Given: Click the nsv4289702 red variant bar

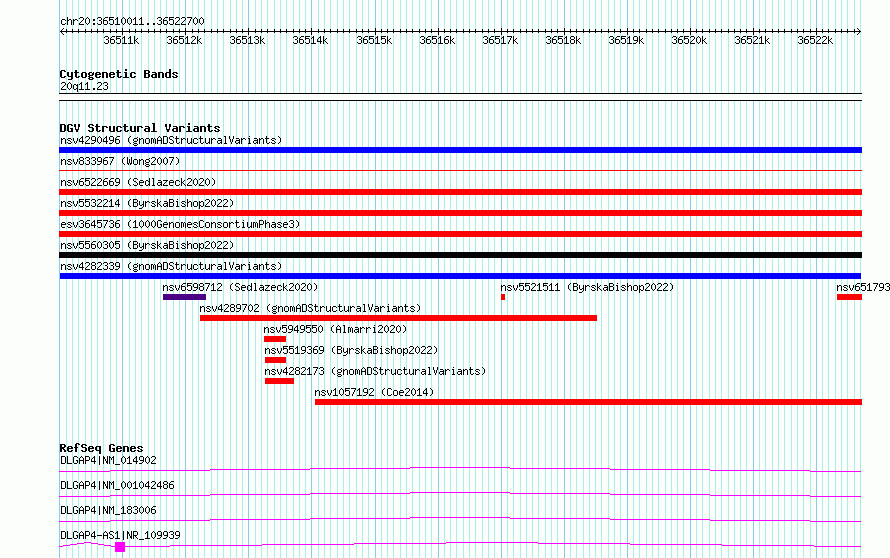Looking at the screenshot, I should pyautogui.click(x=398, y=318).
